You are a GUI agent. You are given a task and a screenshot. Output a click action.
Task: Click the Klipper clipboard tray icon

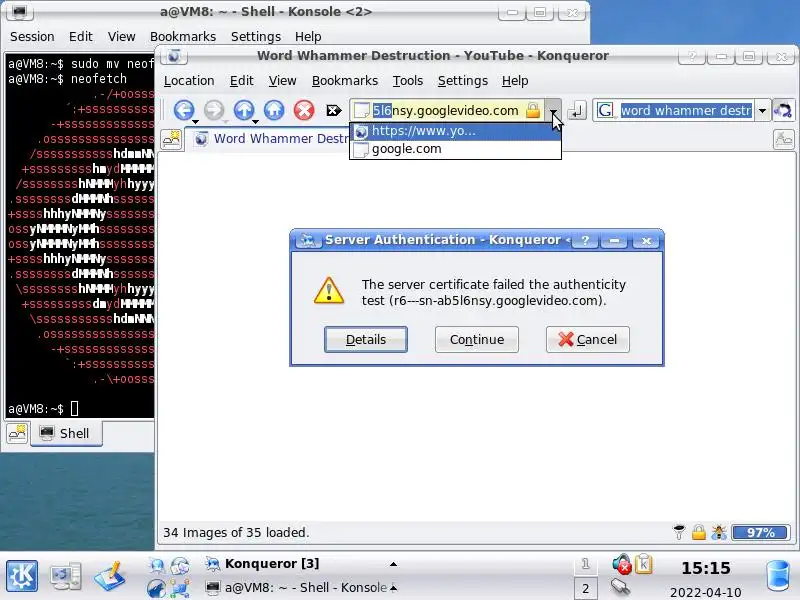point(643,564)
